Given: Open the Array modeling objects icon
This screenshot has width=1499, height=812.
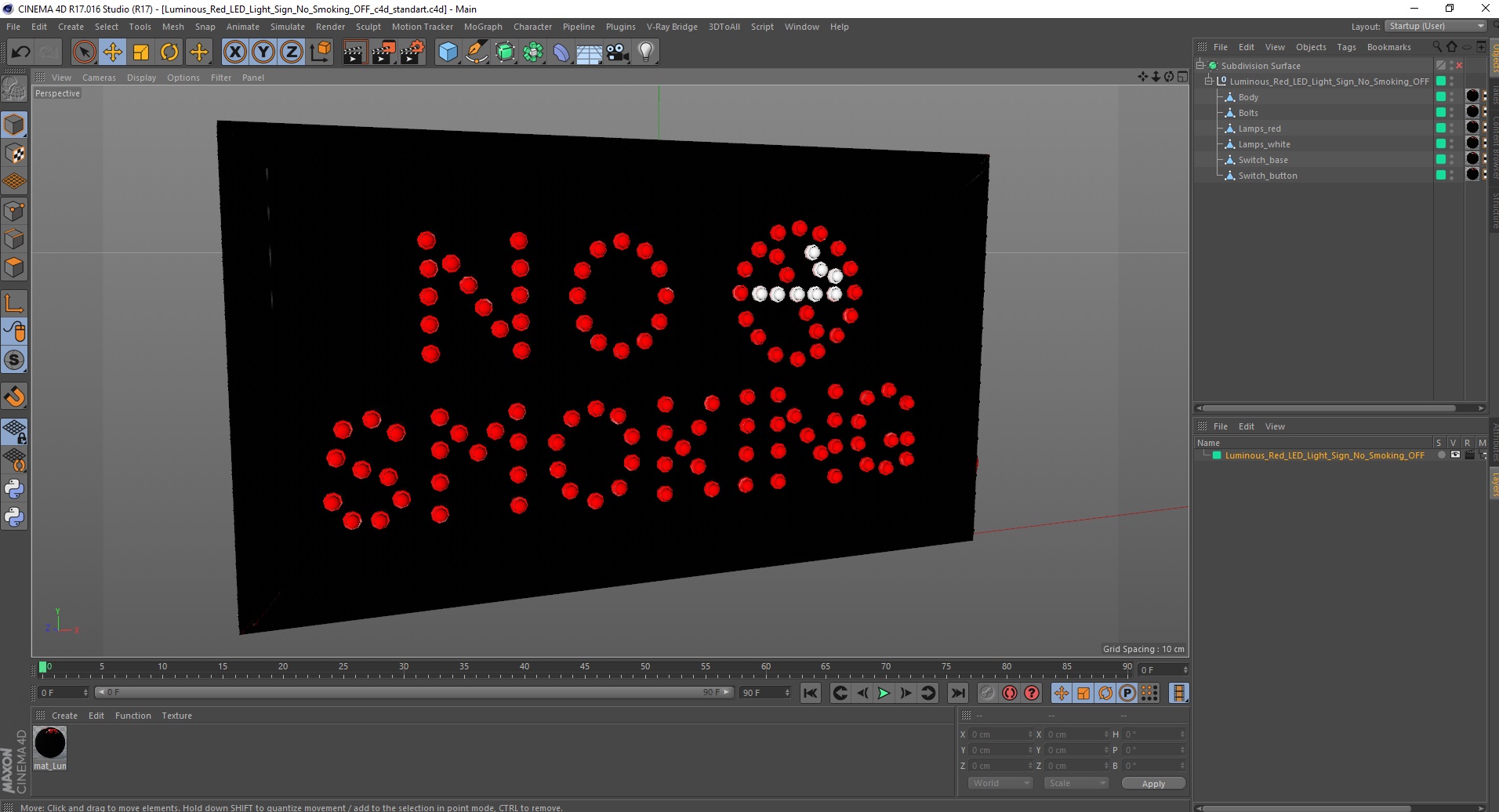Looking at the screenshot, I should (533, 53).
